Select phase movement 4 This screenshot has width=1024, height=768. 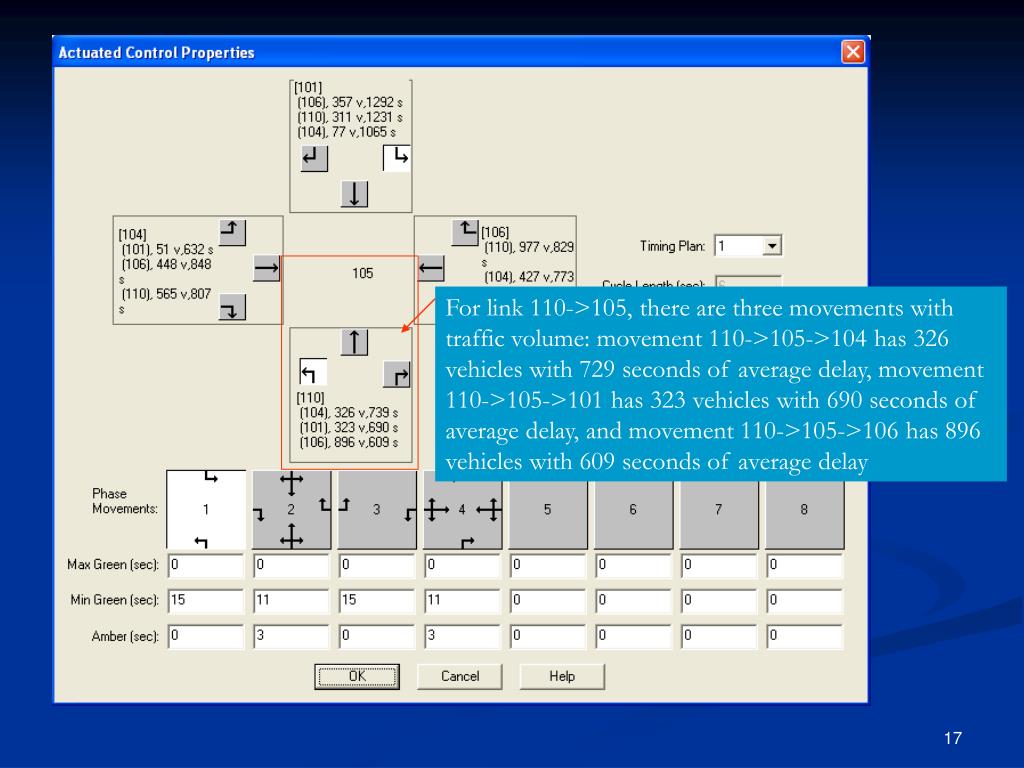click(x=462, y=513)
